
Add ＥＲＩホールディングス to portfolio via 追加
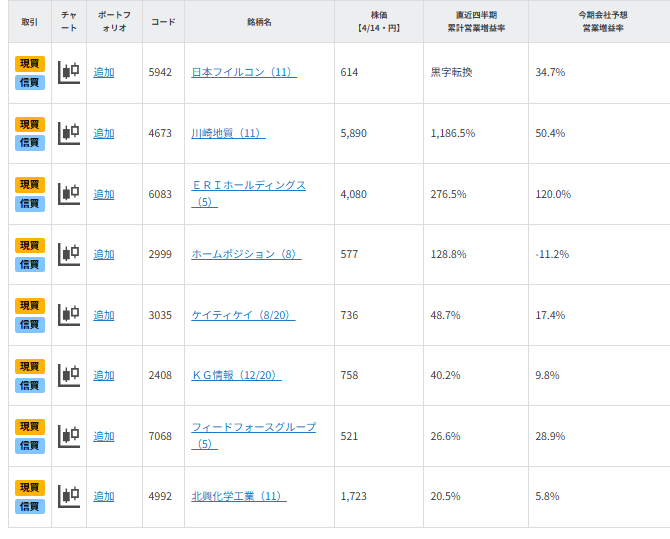(104, 194)
